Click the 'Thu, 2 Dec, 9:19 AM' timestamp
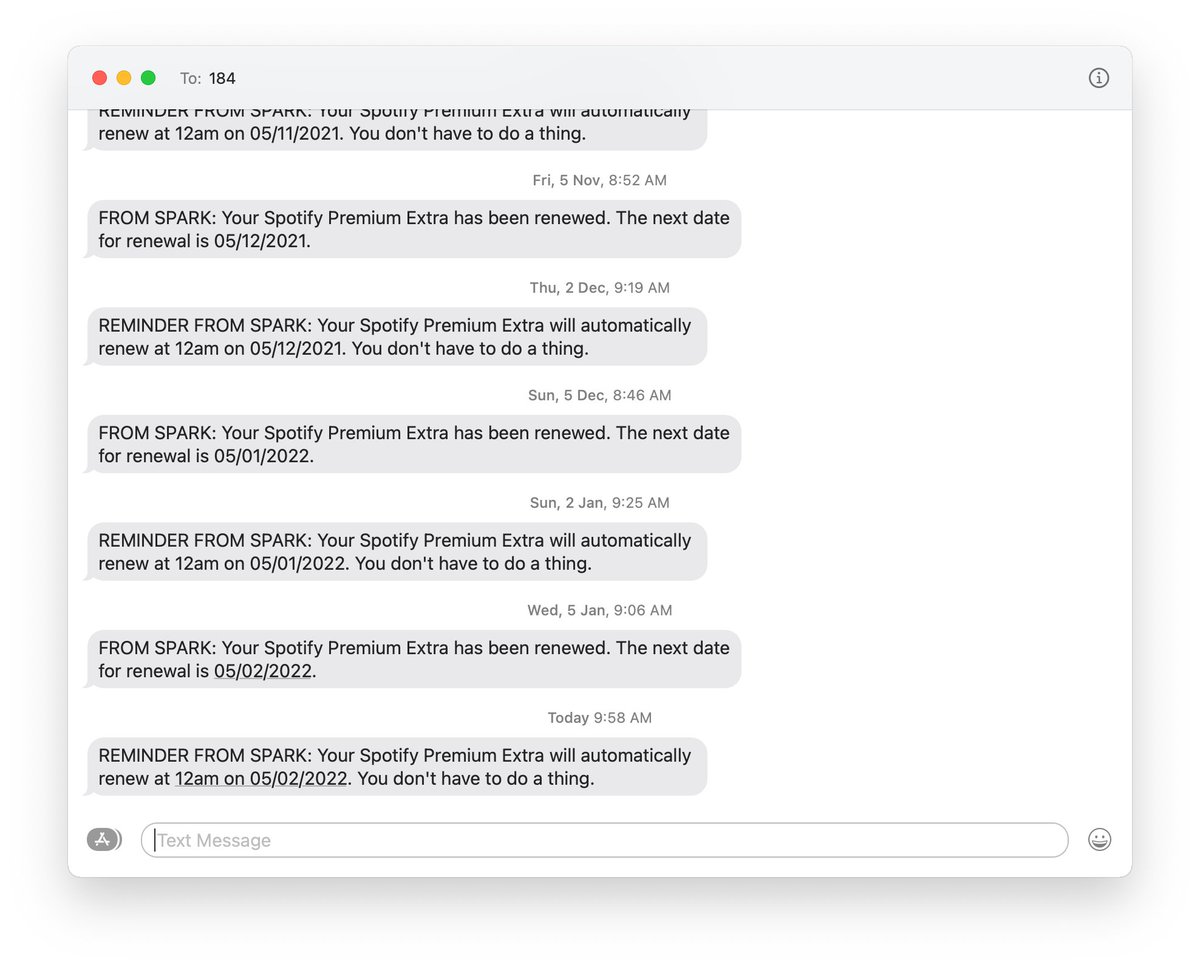The image size is (1200, 967). click(599, 288)
